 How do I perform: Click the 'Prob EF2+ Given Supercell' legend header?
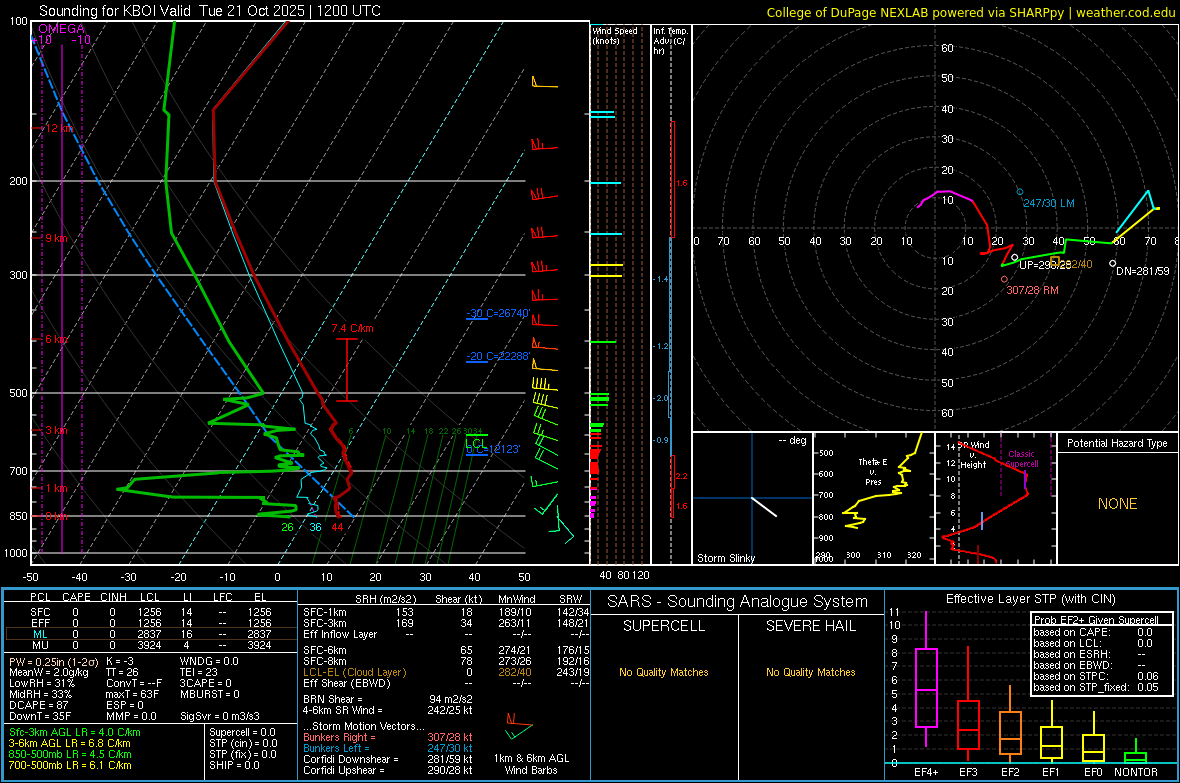click(x=1096, y=620)
